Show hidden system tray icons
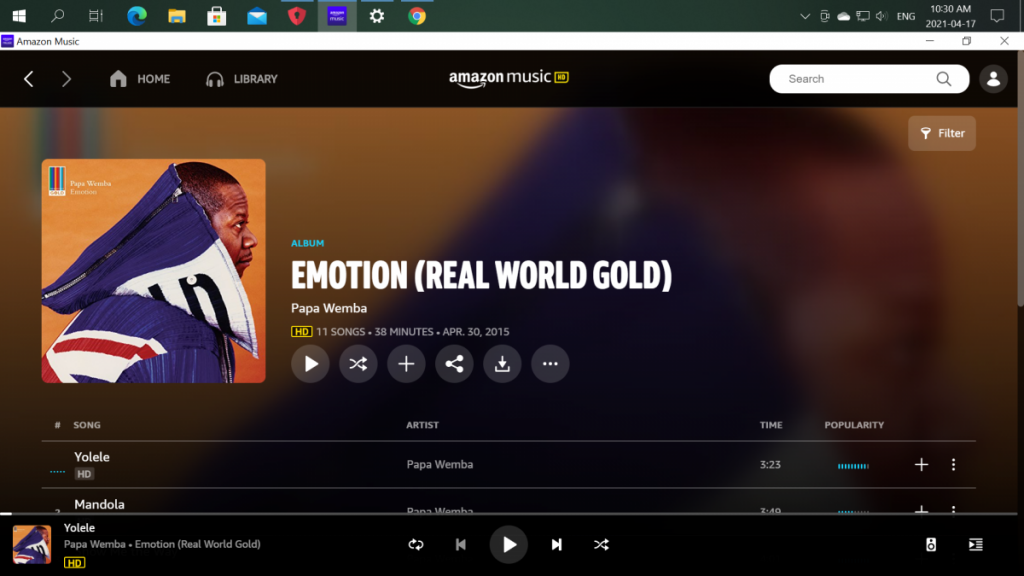This screenshot has height=576, width=1024. tap(805, 16)
